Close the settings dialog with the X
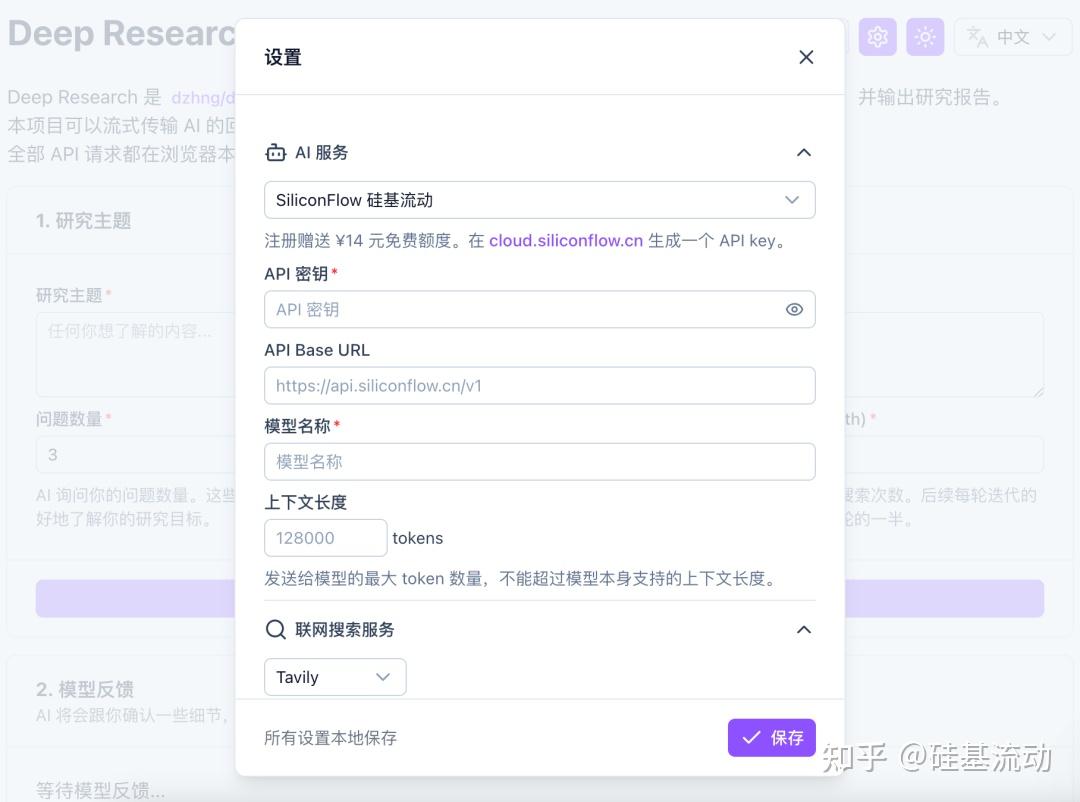Image resolution: width=1080 pixels, height=802 pixels. click(806, 57)
